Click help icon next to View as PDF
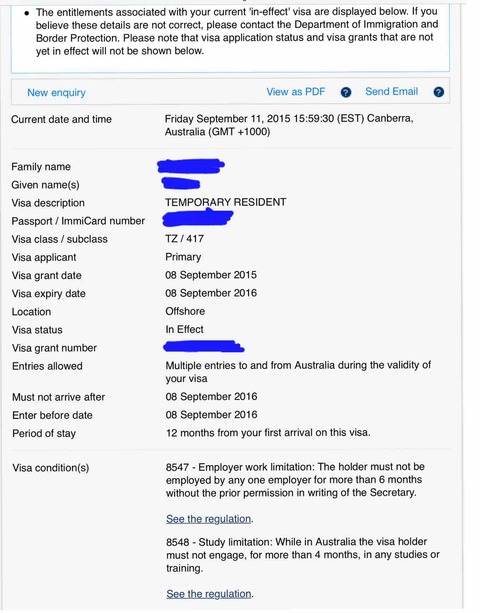 pyautogui.click(x=346, y=92)
